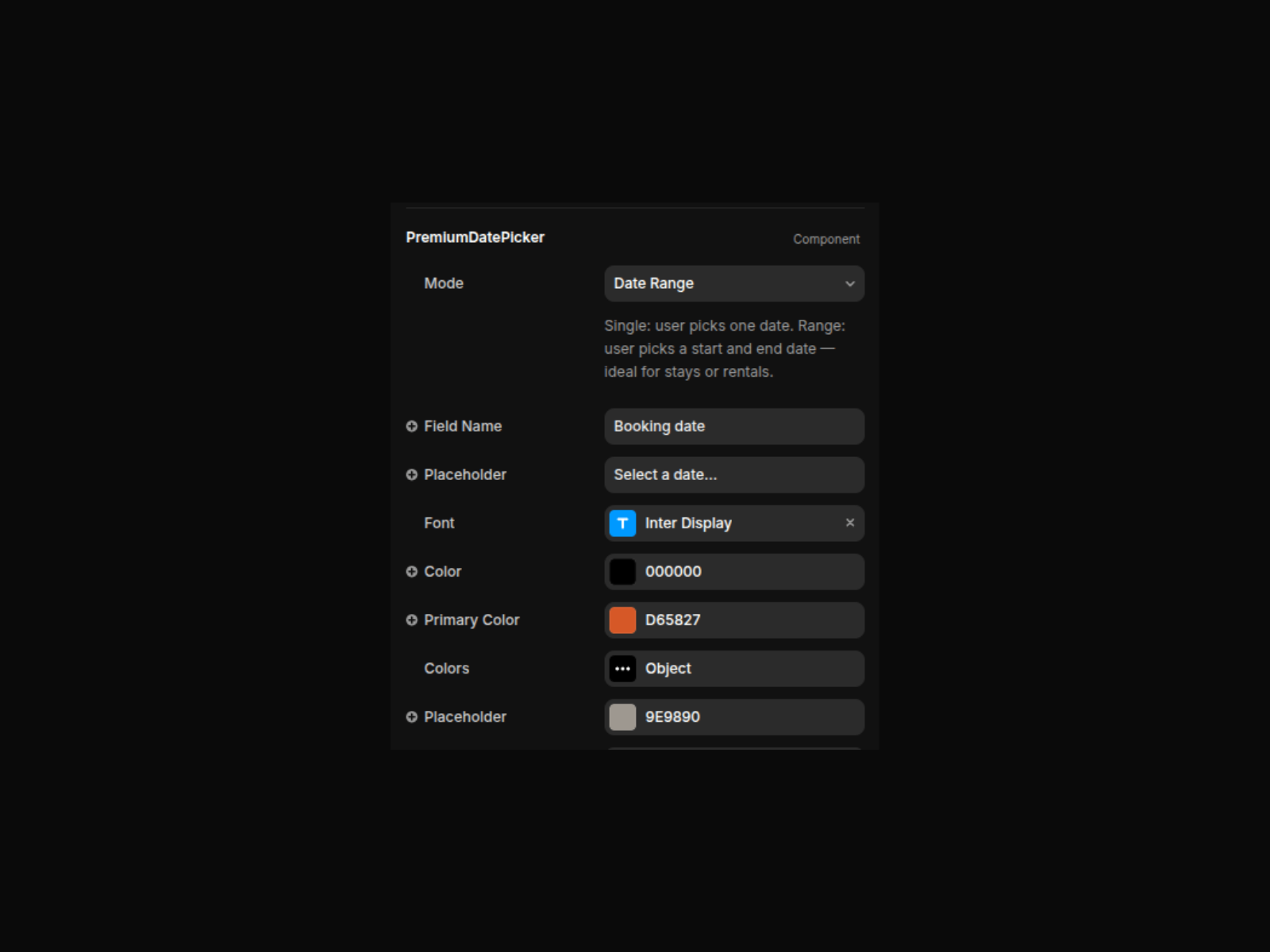Click the plus icon beside Primary Color
This screenshot has height=952, width=1270.
point(411,620)
